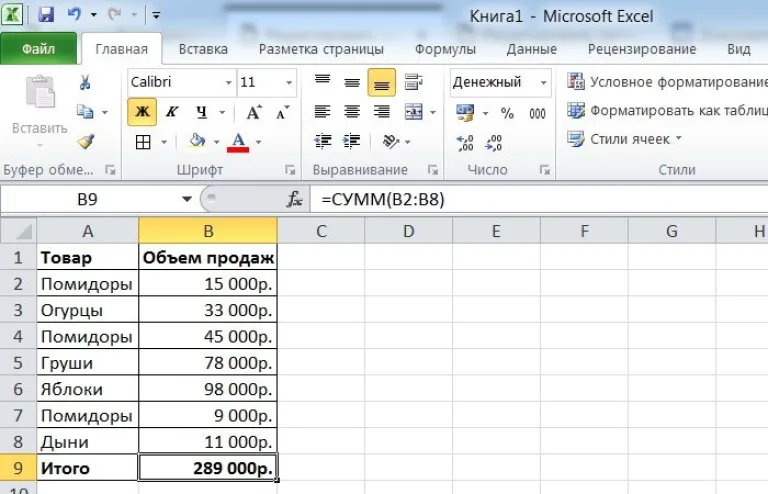Expand the Name Box dropdown arrow

coord(187,199)
